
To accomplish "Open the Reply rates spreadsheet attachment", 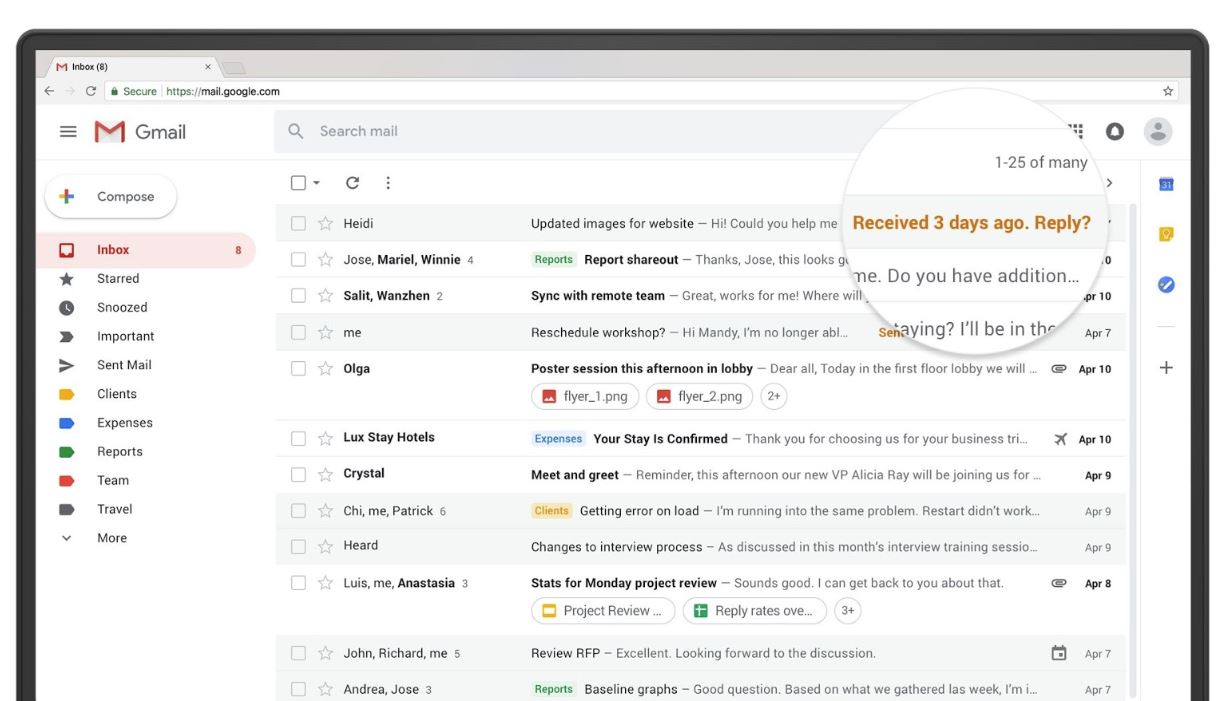I will (x=754, y=611).
